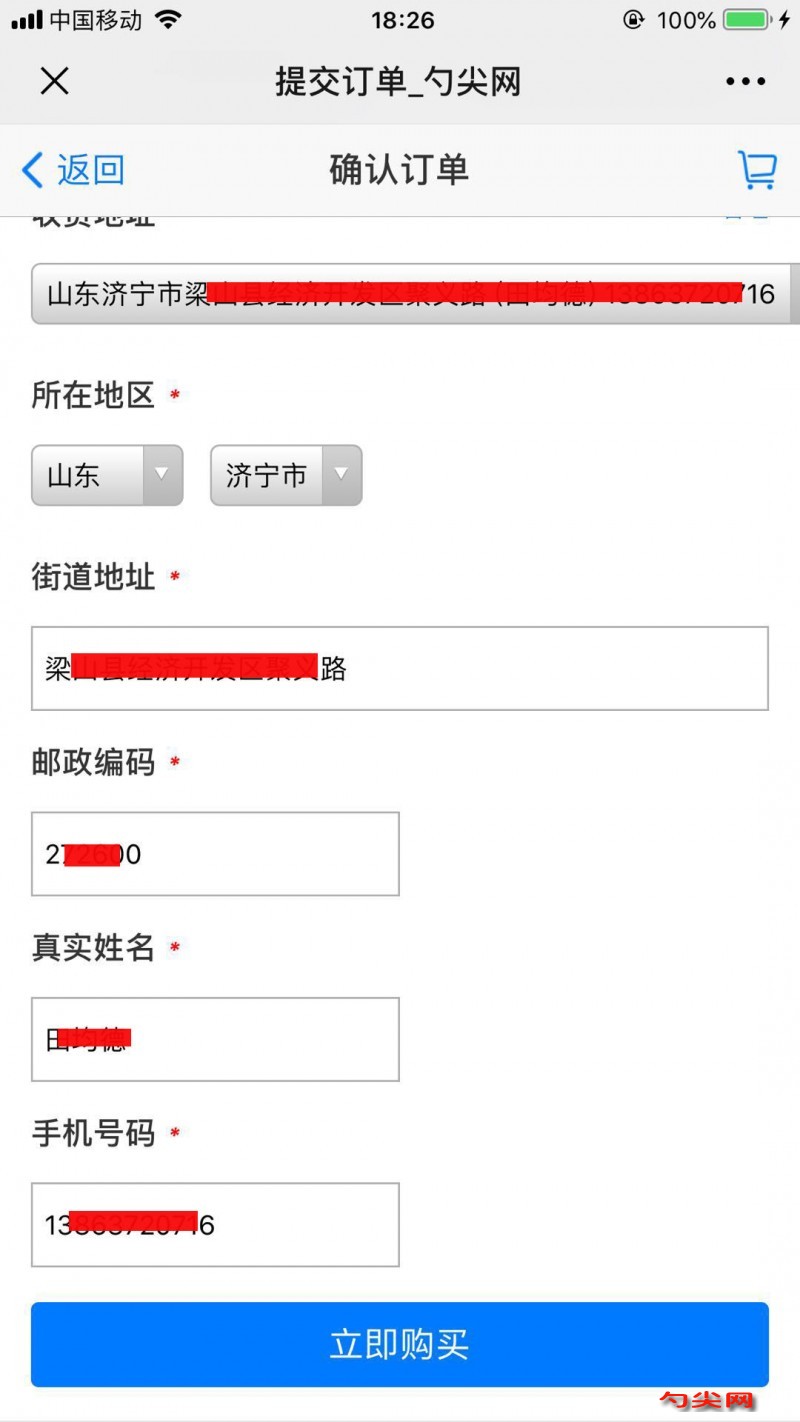Tap the close X icon on the page
The image size is (800, 1422).
pos(54,81)
